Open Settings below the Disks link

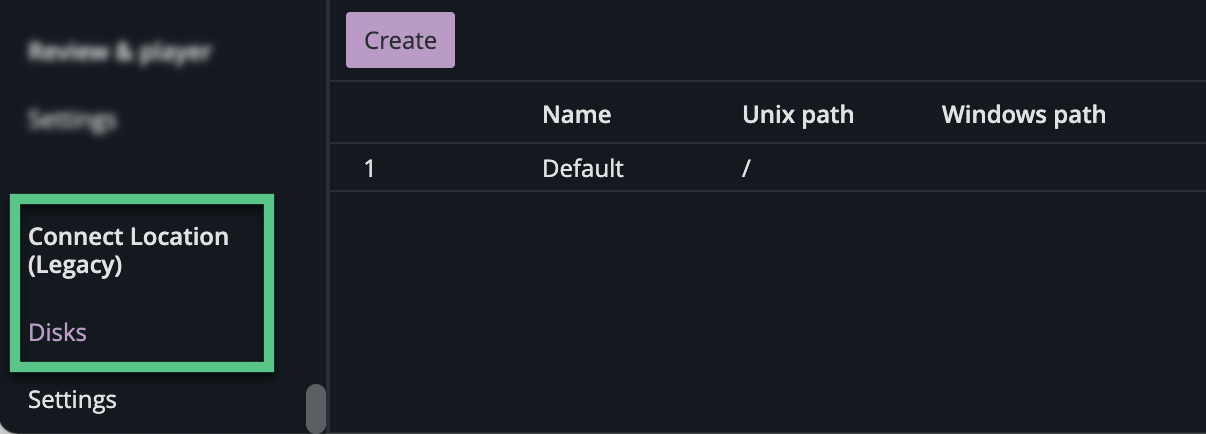click(72, 400)
